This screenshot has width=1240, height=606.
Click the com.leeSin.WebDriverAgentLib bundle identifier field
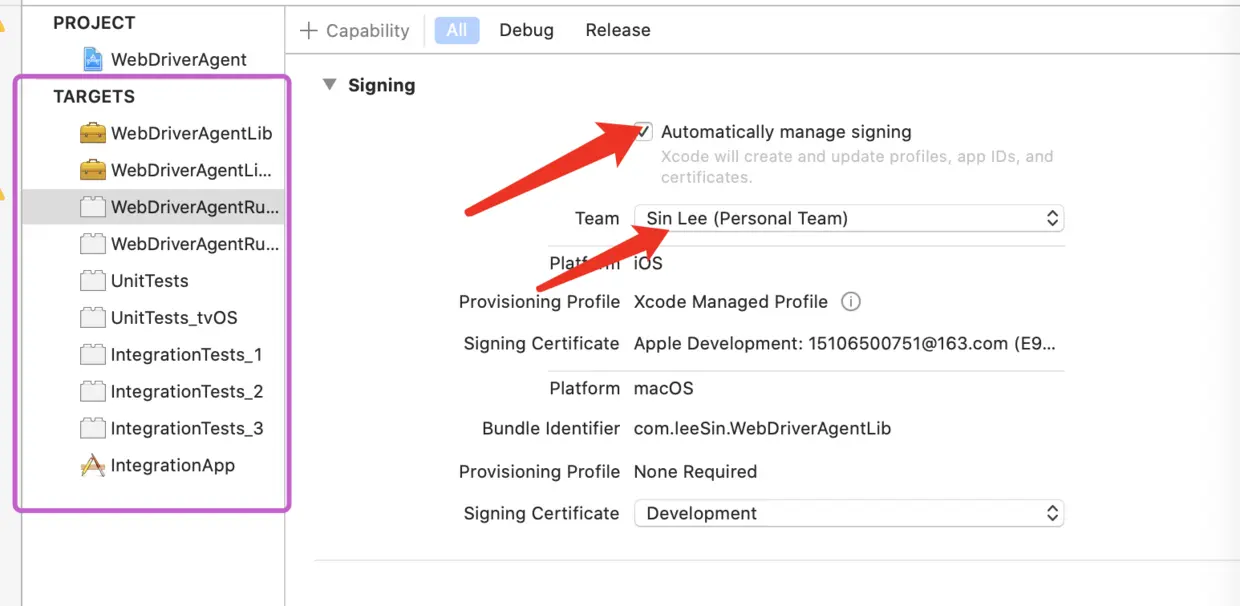[762, 428]
